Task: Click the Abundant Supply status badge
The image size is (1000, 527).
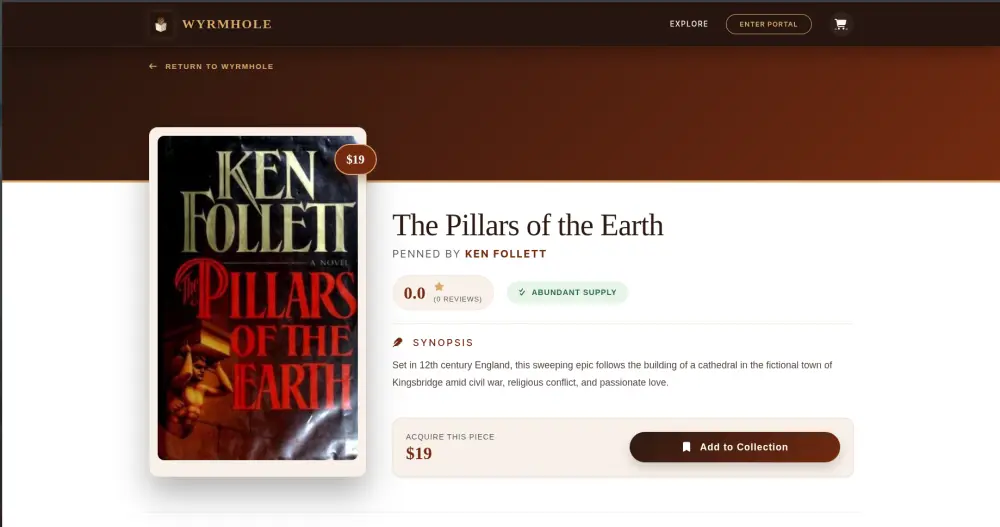Action: click(x=568, y=292)
